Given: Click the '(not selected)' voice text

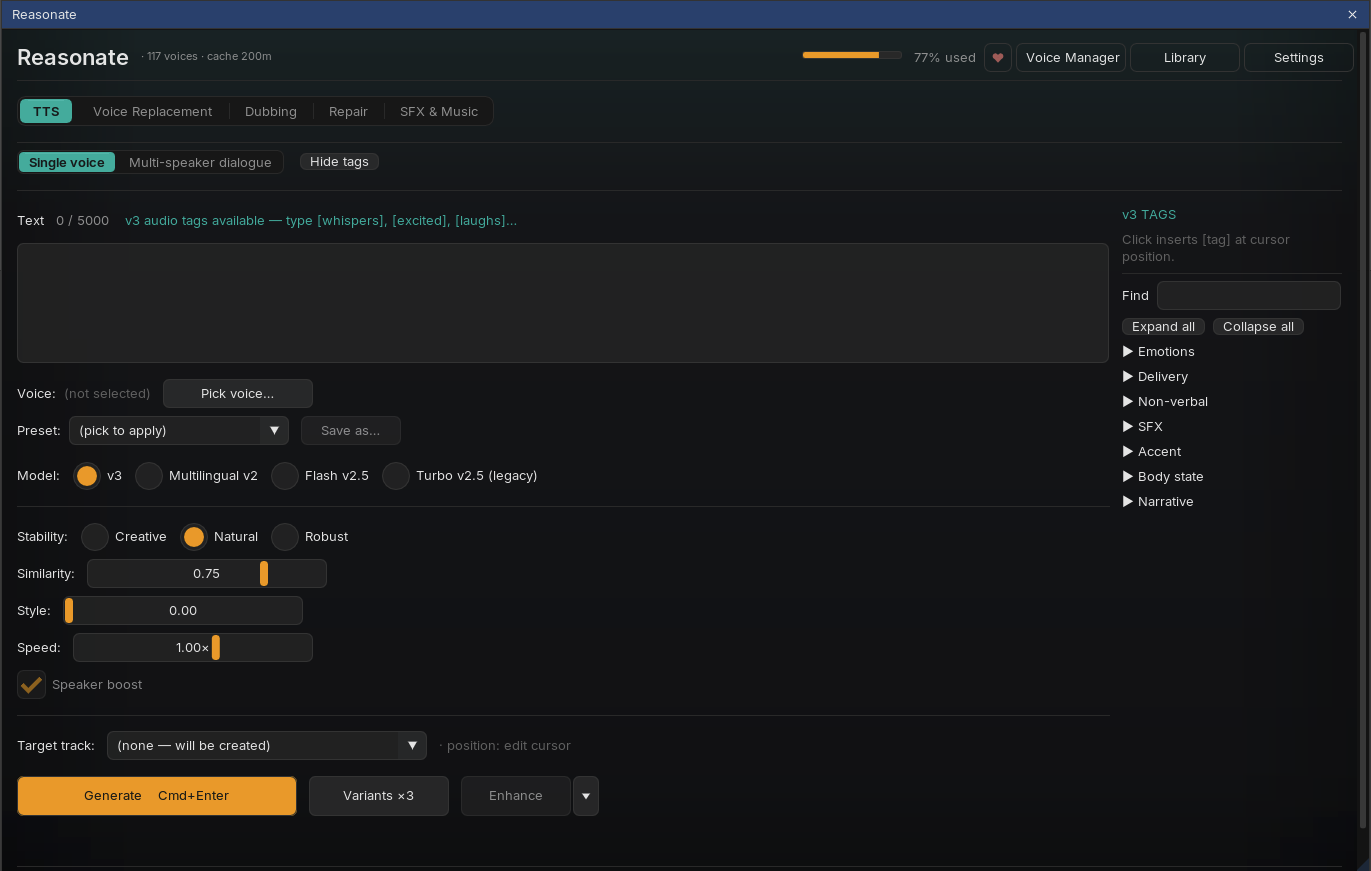Looking at the screenshot, I should point(107,394).
